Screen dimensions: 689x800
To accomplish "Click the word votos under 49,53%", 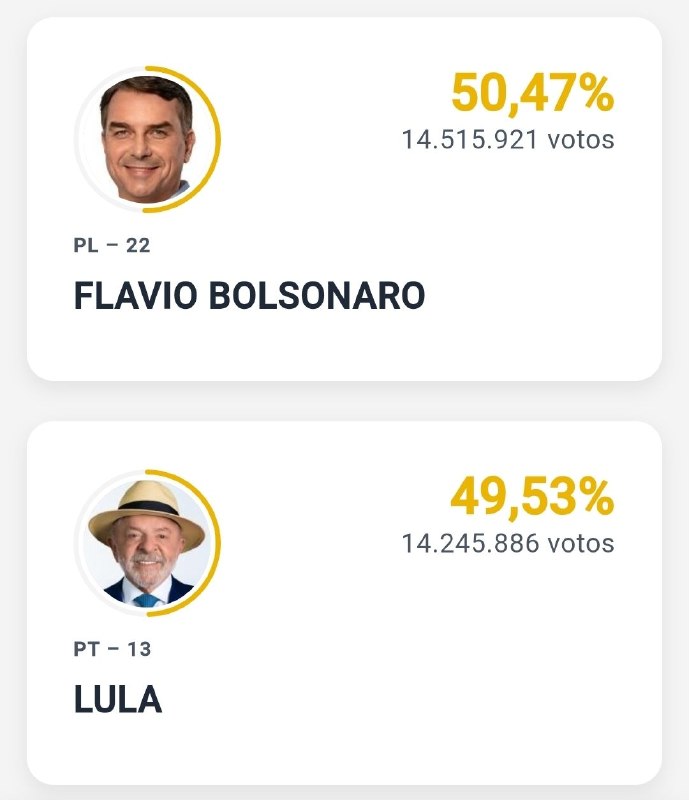I will tap(581, 543).
